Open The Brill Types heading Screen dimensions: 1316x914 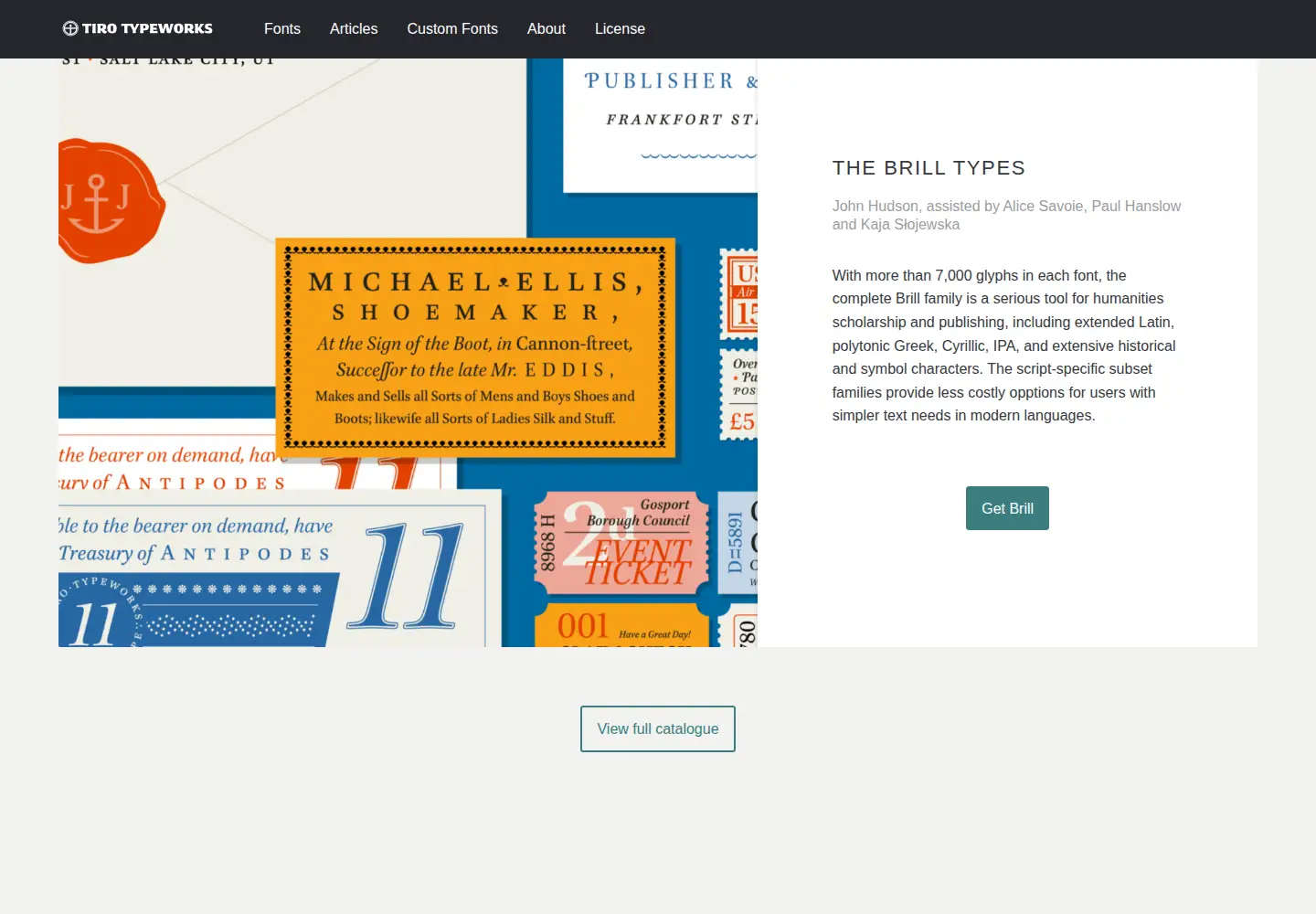pyautogui.click(x=929, y=168)
